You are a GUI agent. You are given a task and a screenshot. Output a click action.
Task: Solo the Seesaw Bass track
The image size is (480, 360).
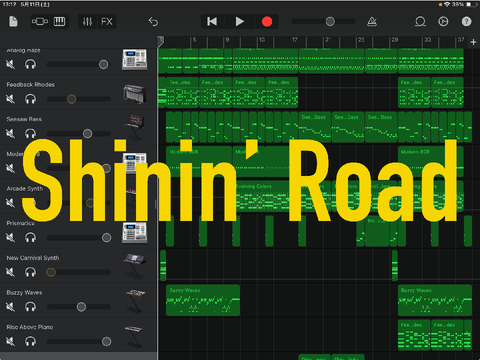coord(30,133)
